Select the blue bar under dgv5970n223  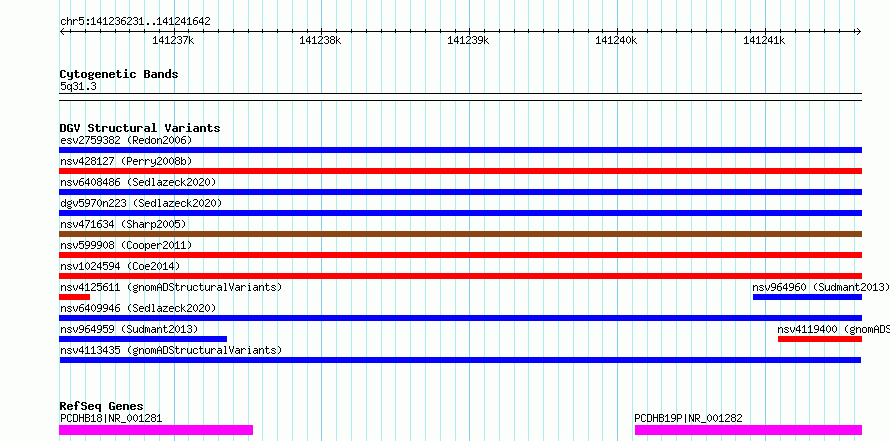pos(460,213)
